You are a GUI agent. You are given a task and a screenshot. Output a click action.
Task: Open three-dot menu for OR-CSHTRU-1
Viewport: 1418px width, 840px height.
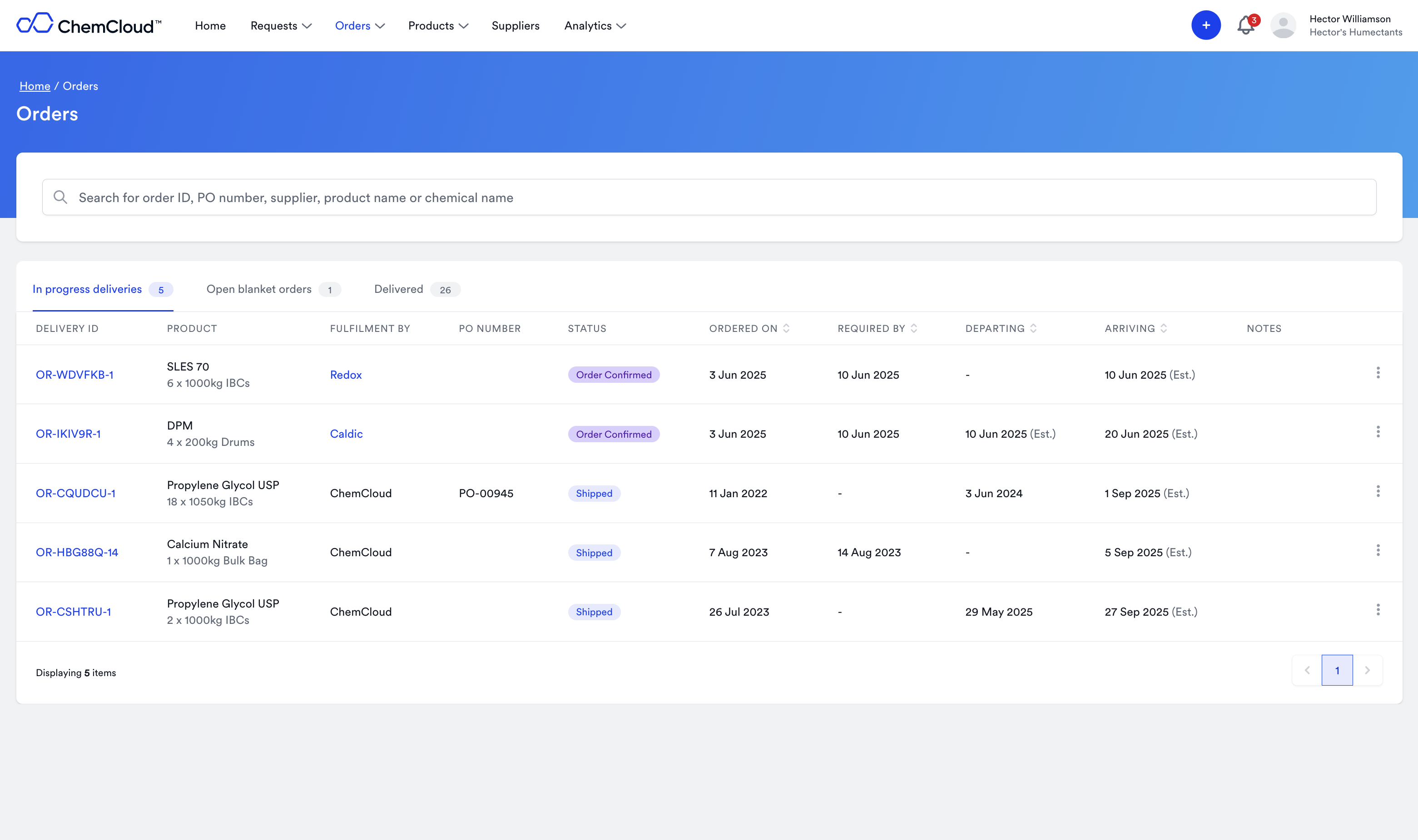1378,610
